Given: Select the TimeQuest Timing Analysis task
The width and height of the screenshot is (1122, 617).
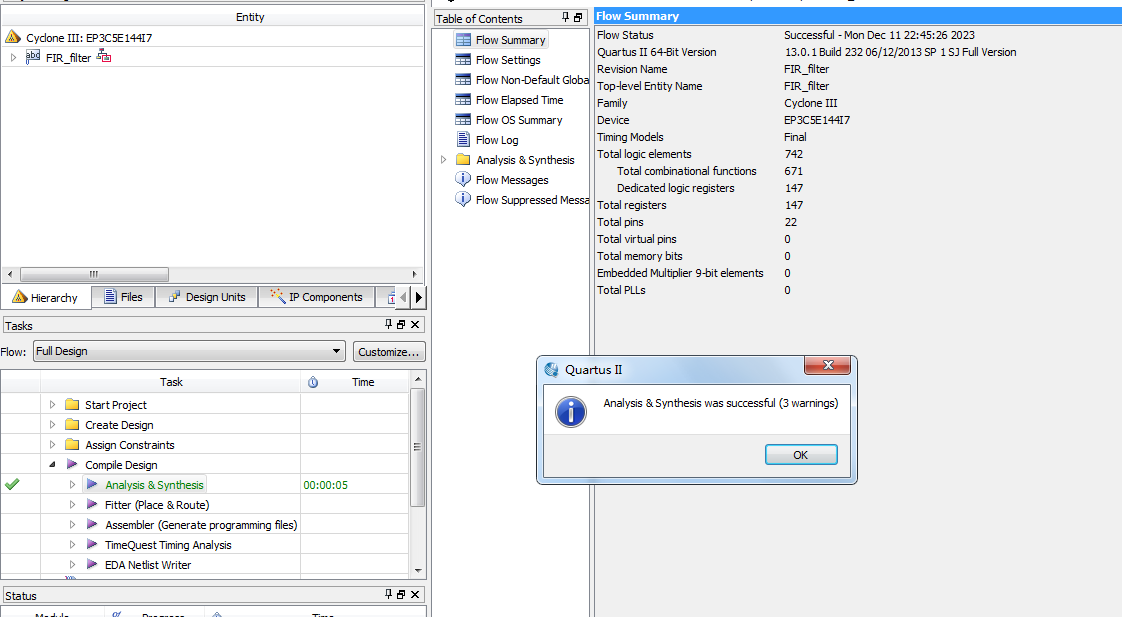Looking at the screenshot, I should pyautogui.click(x=168, y=545).
